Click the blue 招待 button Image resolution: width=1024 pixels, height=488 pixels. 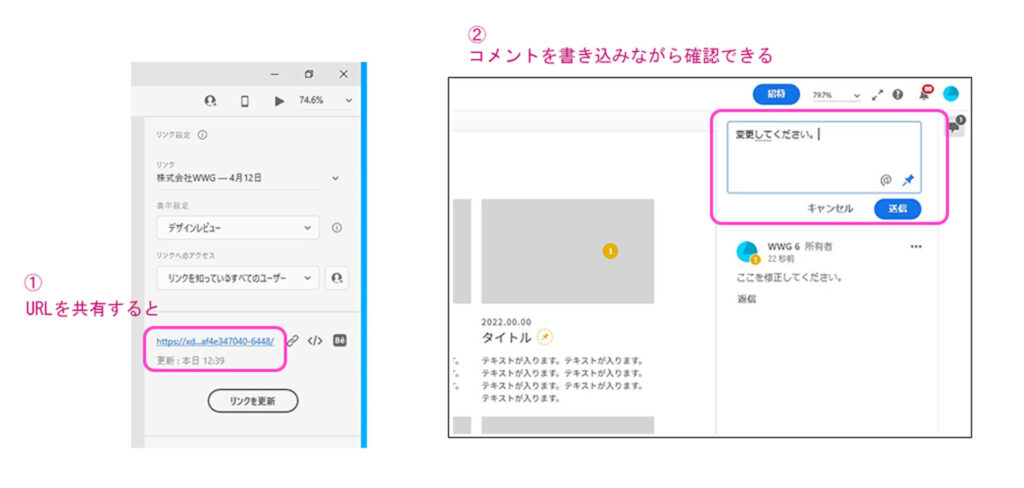776,94
